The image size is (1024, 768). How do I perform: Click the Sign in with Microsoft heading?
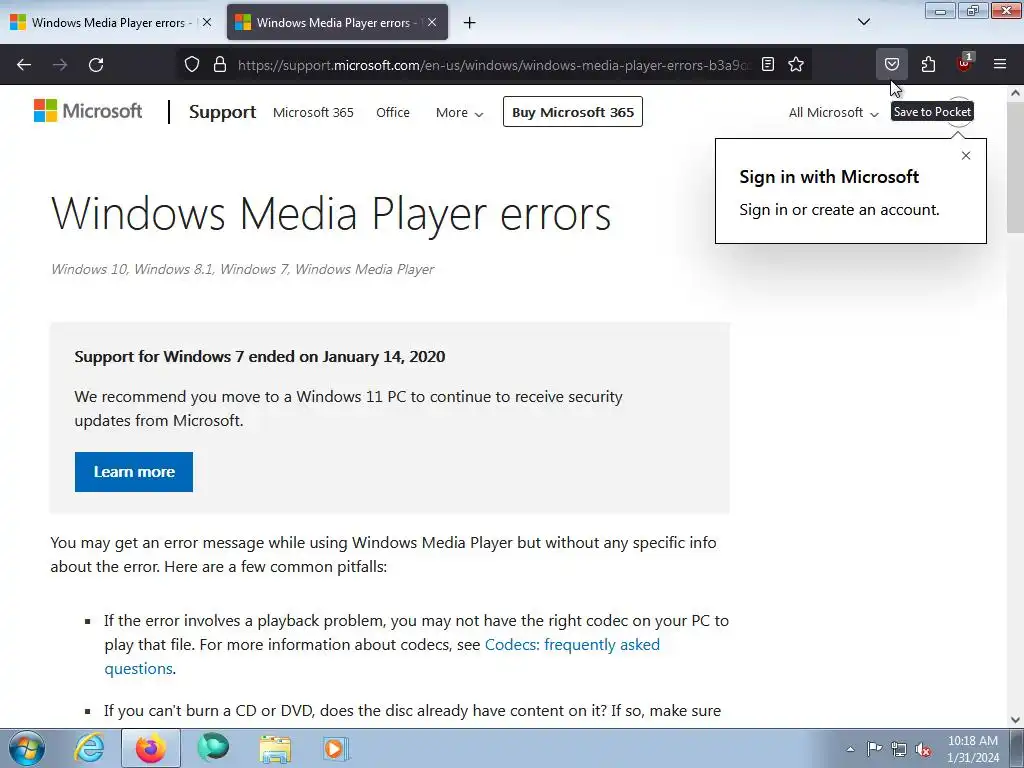click(x=829, y=177)
